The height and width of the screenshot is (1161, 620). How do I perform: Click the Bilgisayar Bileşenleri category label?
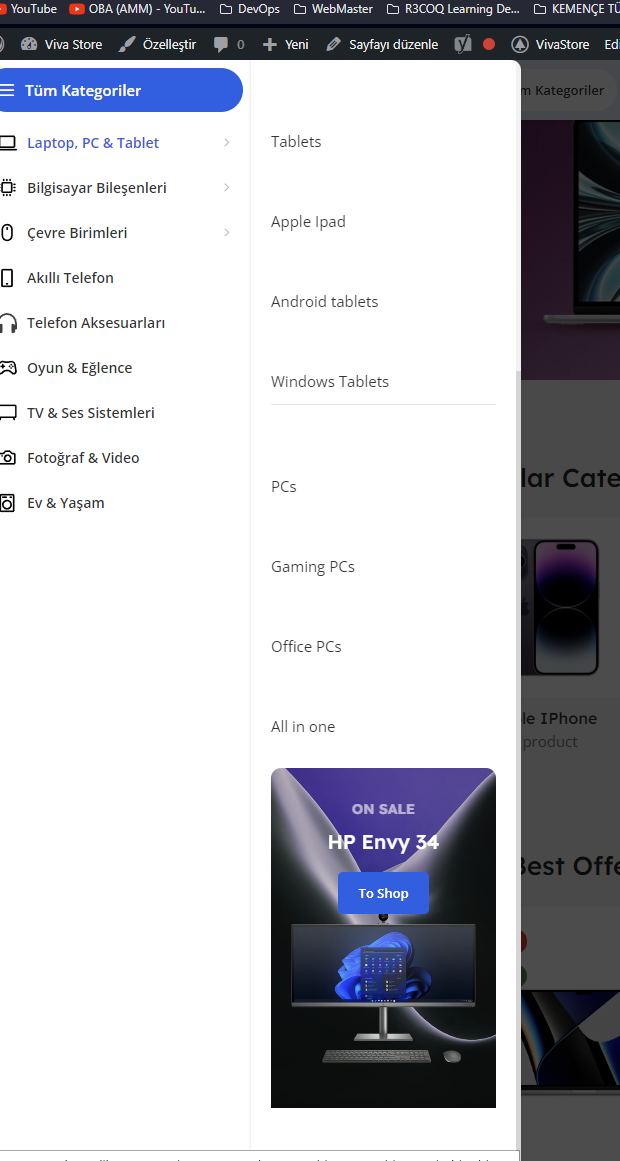[x=97, y=188]
